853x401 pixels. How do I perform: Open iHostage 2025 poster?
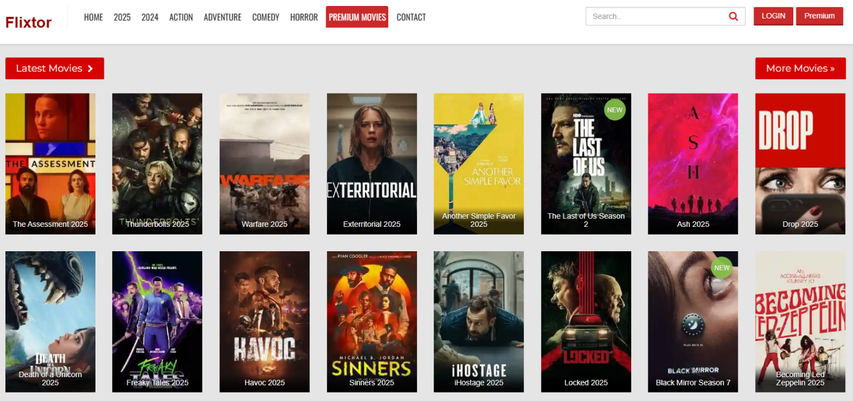click(479, 322)
